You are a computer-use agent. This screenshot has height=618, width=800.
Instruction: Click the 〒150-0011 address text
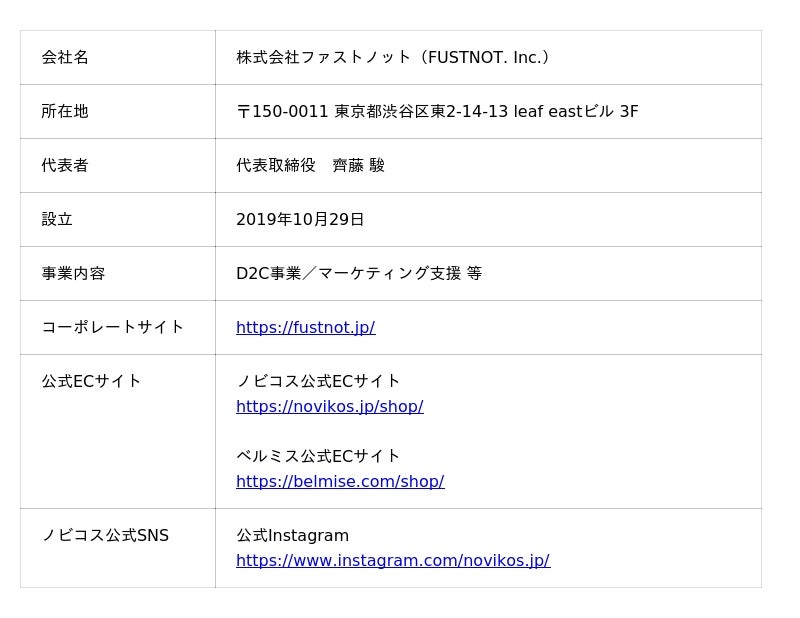[437, 112]
